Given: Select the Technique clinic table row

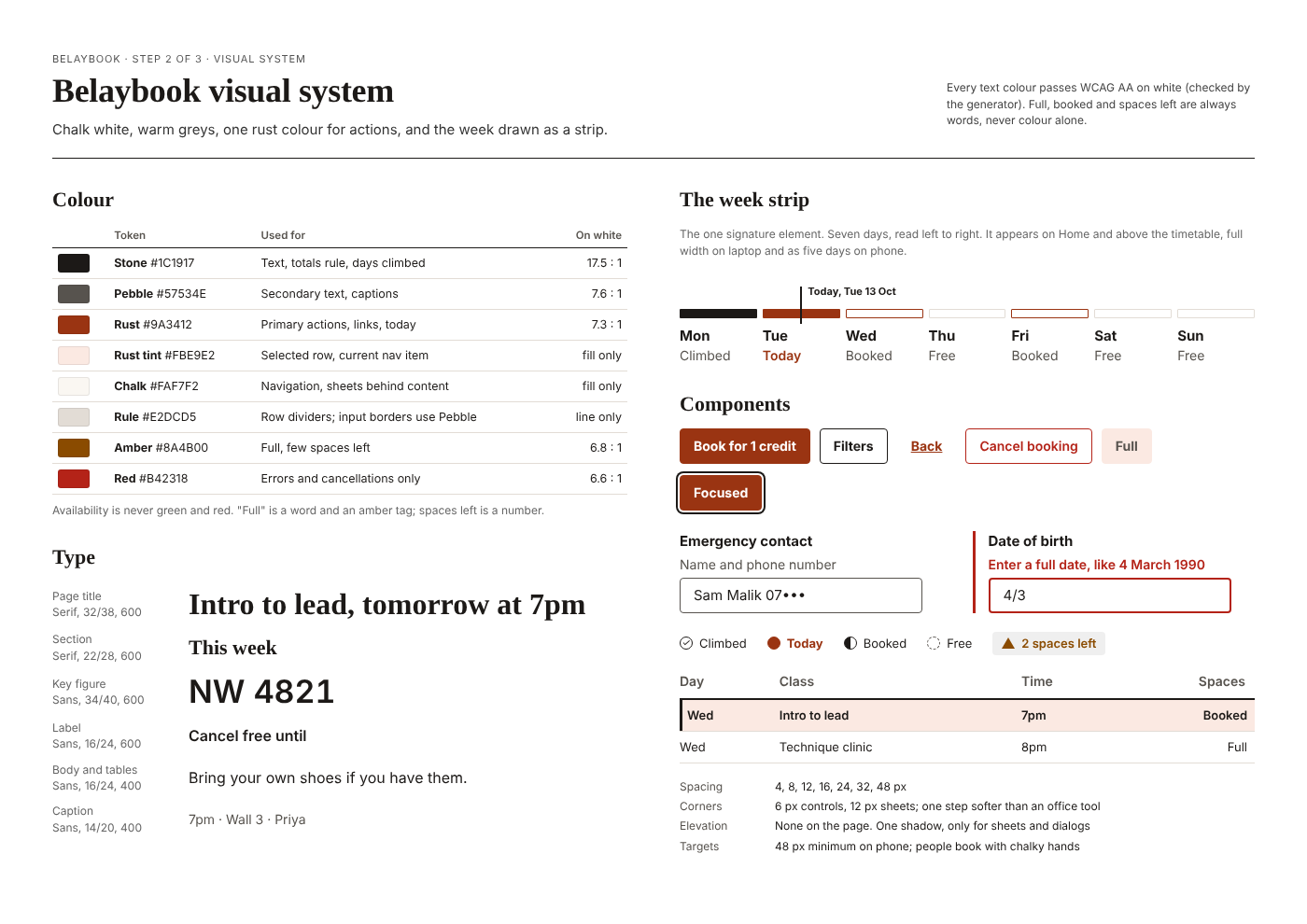Looking at the screenshot, I should tap(967, 748).
